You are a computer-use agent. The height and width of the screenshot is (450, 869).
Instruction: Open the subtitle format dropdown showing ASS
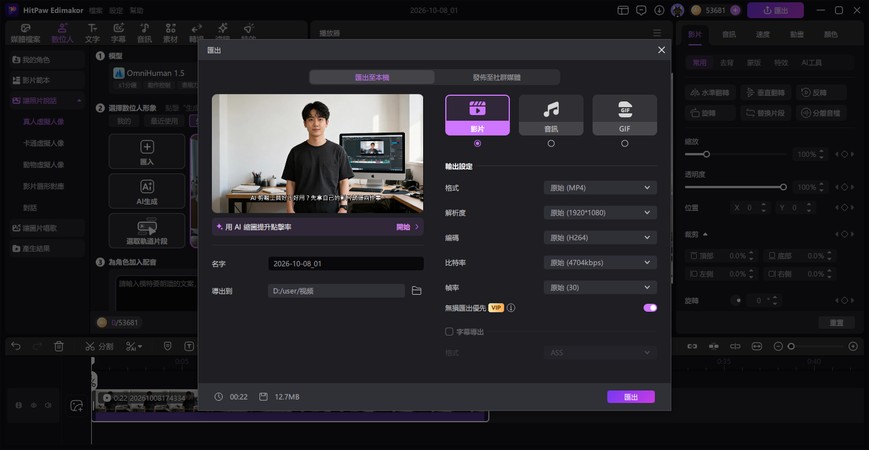click(x=600, y=353)
